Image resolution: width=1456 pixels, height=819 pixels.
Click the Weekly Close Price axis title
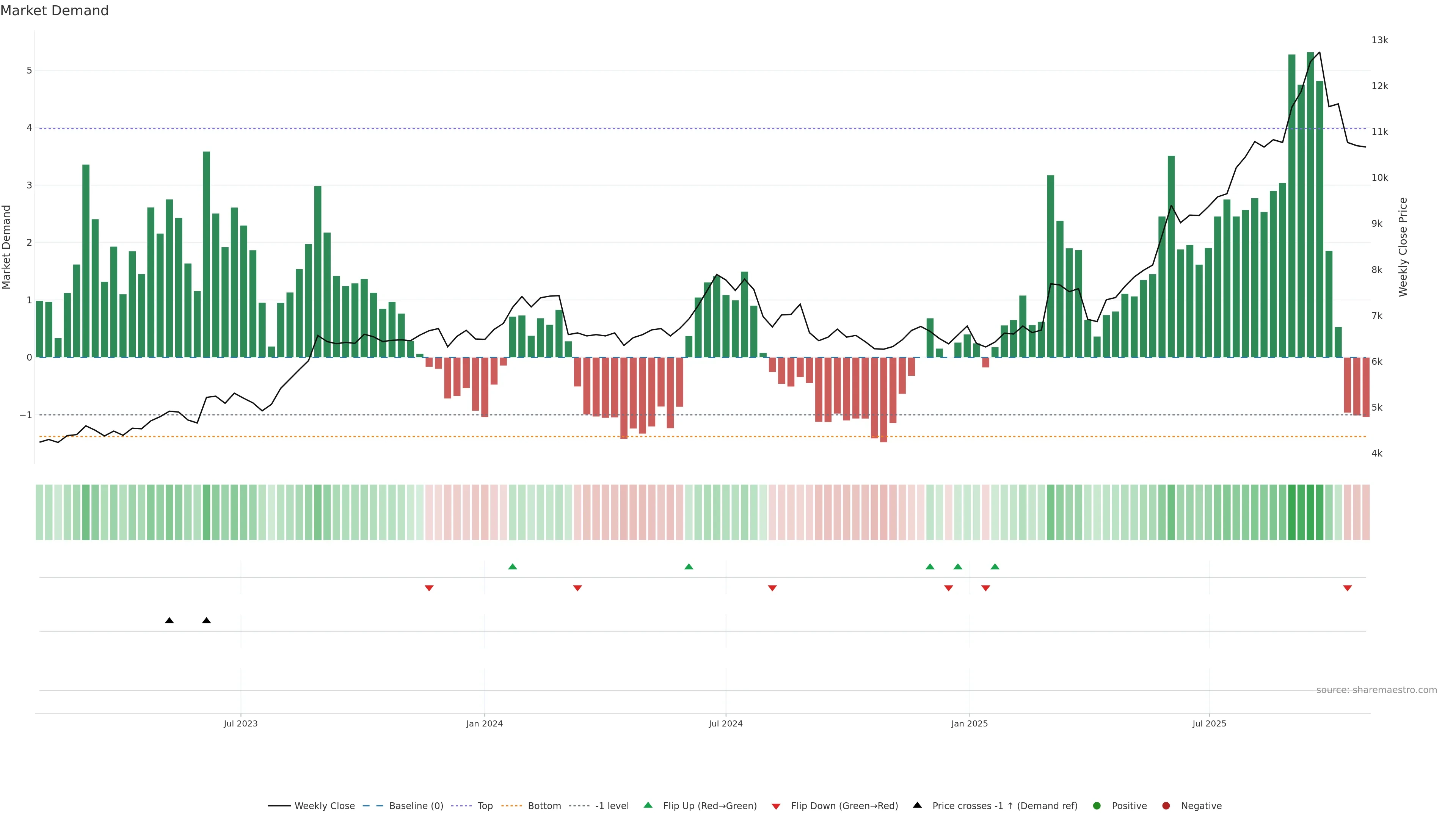[x=1403, y=247]
